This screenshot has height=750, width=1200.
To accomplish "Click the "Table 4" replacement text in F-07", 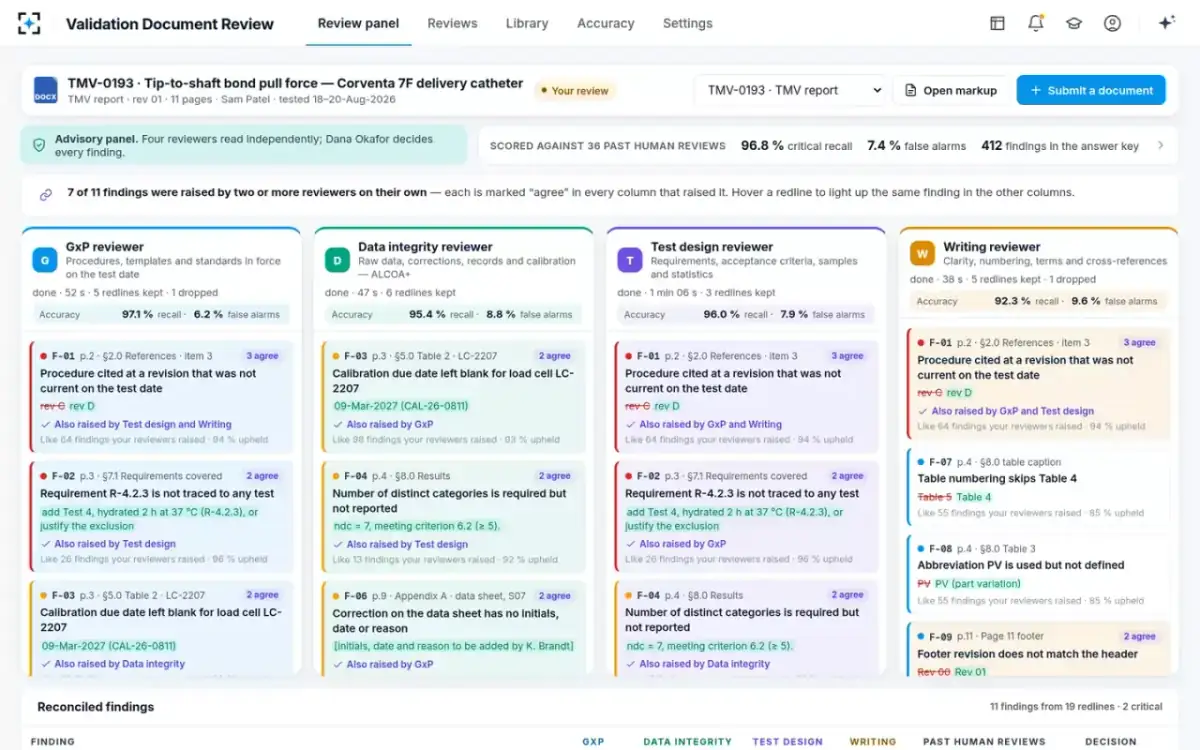I will tap(974, 497).
